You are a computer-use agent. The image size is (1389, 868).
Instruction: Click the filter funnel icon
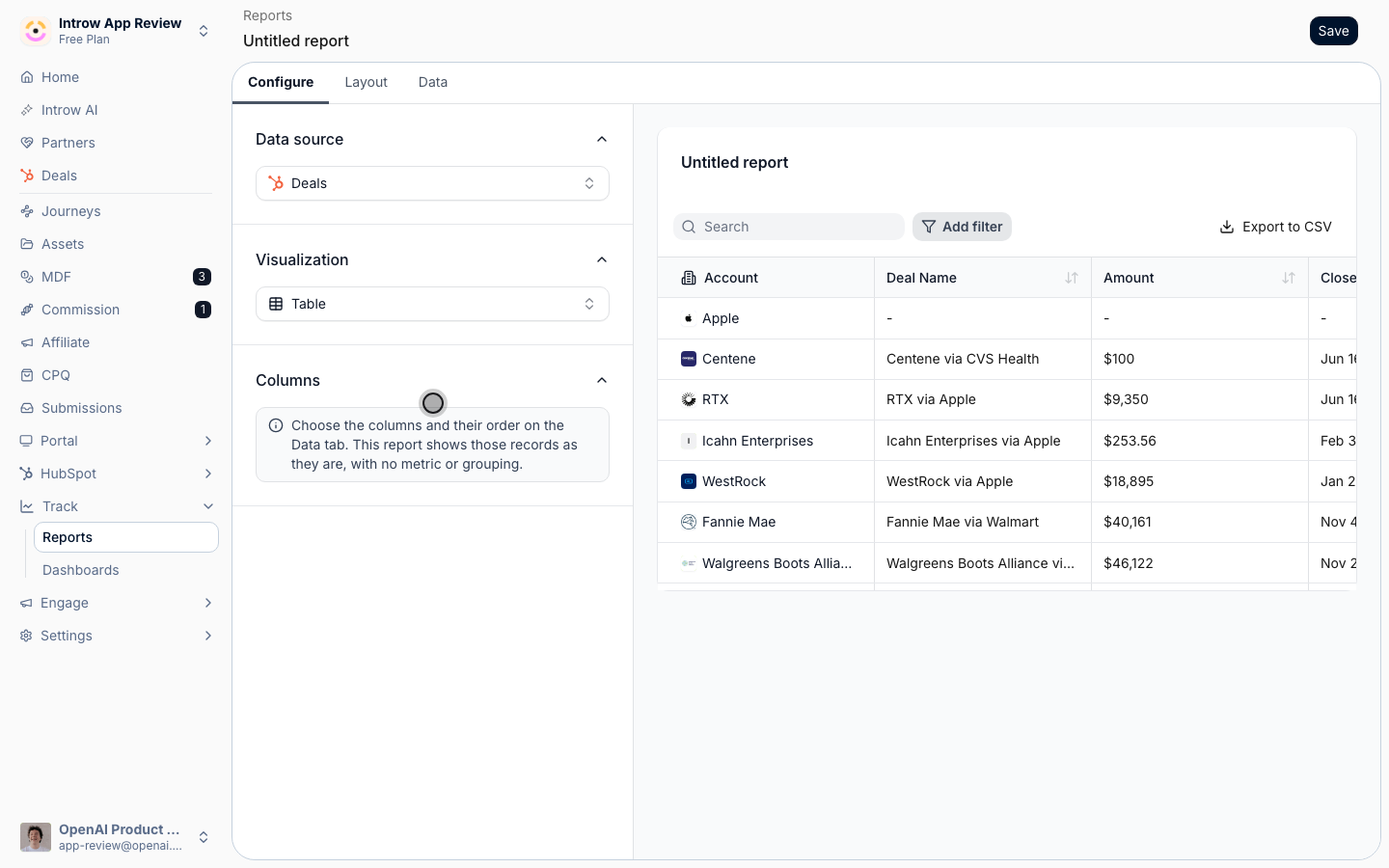(929, 227)
